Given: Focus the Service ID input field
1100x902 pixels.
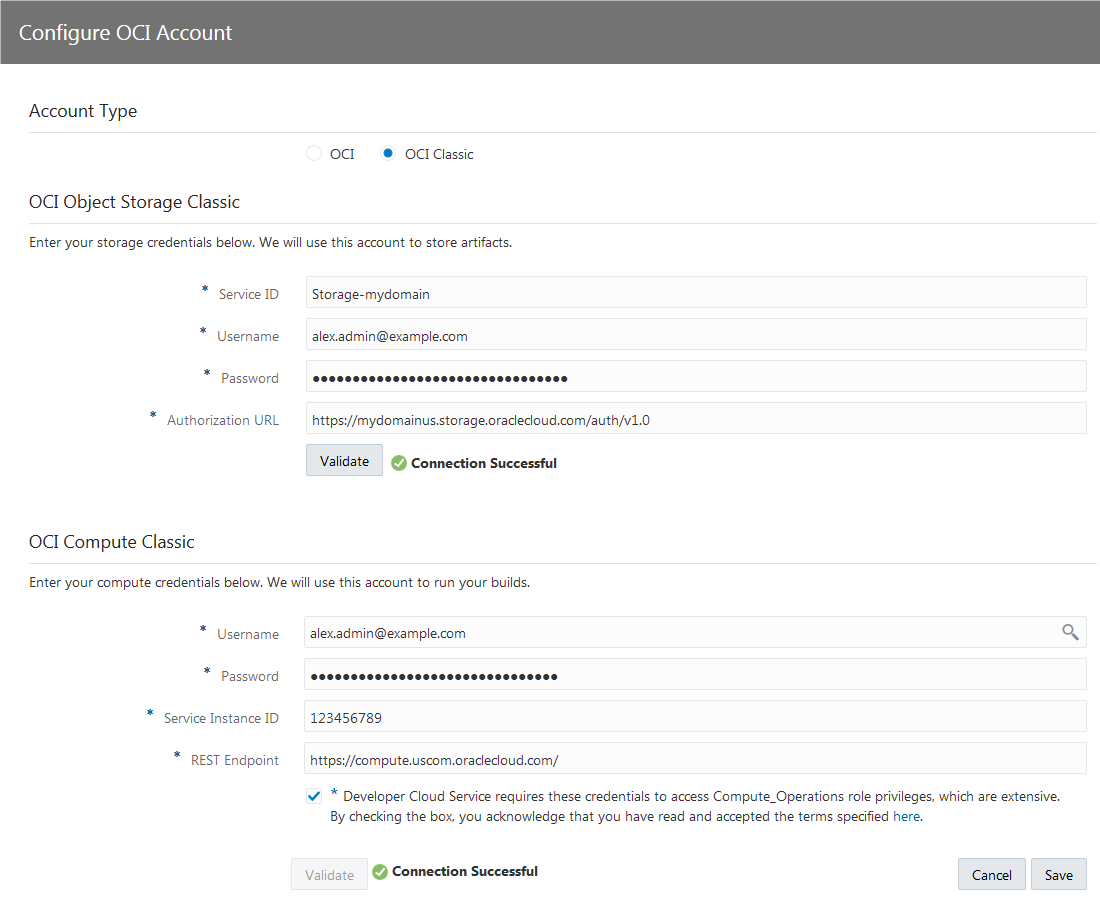Looking at the screenshot, I should tap(695, 294).
